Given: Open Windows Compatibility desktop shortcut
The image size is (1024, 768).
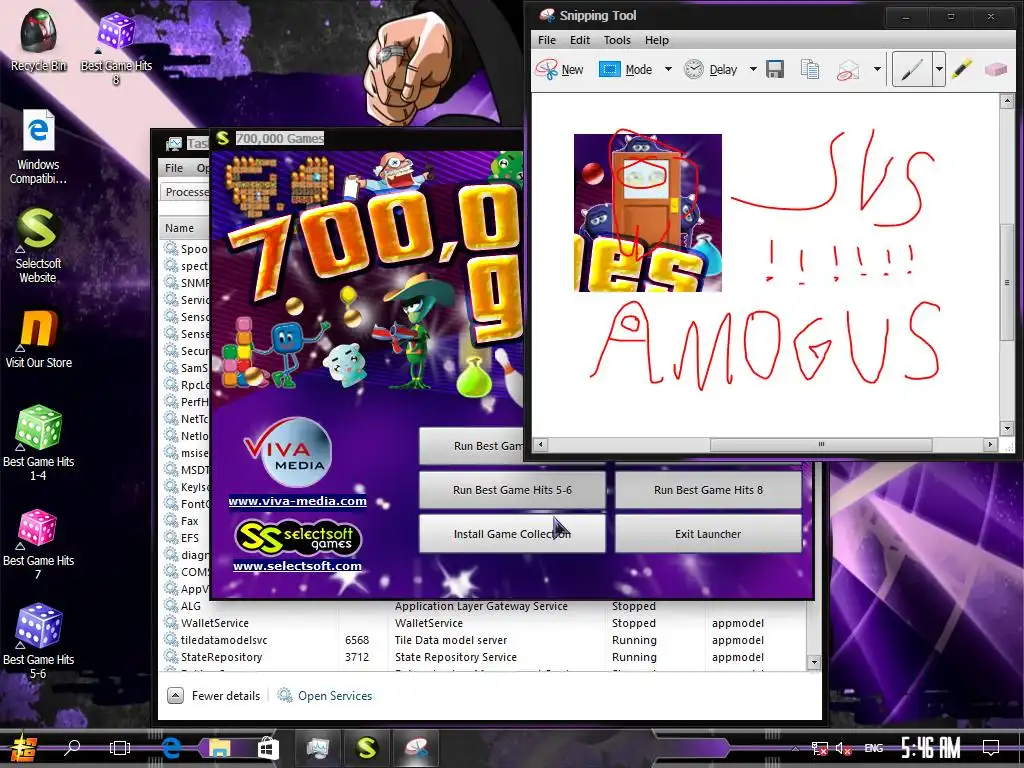Looking at the screenshot, I should tap(38, 147).
